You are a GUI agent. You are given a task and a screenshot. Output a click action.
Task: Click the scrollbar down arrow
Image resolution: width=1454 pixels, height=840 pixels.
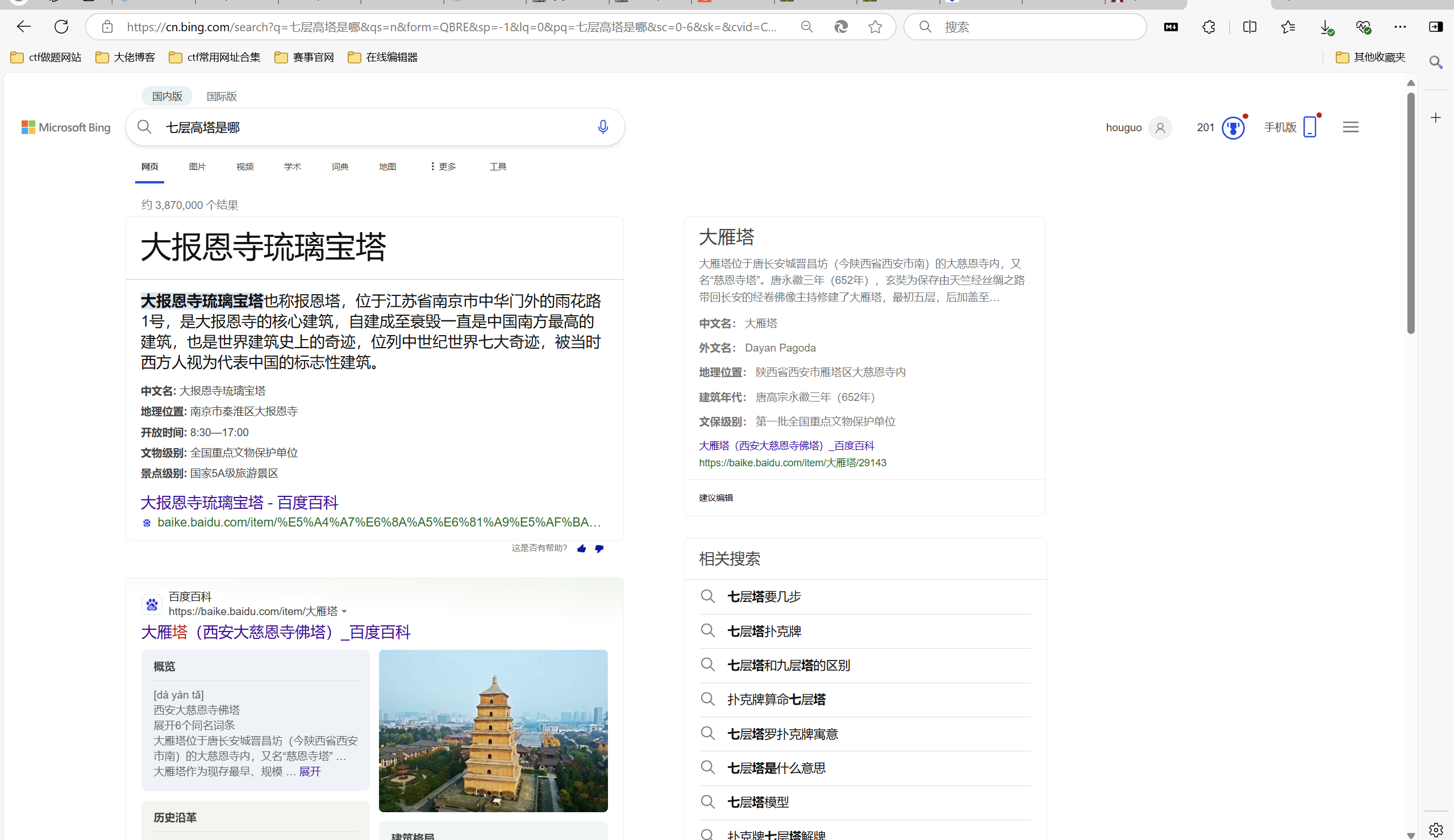click(x=1411, y=835)
